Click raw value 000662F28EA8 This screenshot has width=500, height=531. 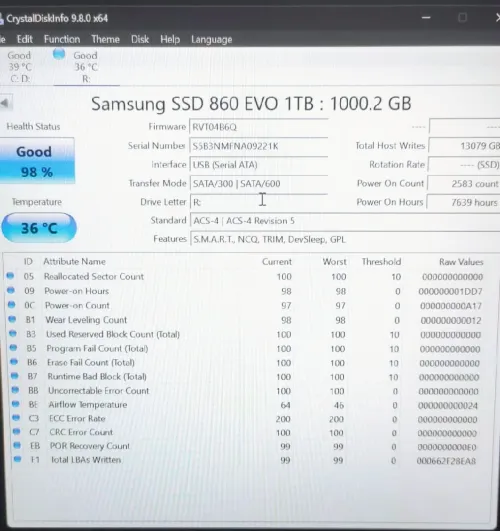click(x=446, y=461)
